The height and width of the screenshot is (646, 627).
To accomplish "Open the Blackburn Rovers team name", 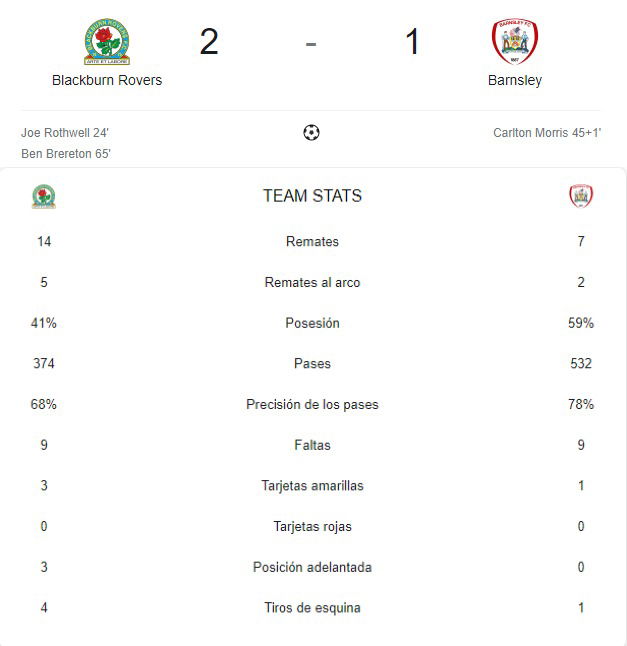I will [107, 80].
